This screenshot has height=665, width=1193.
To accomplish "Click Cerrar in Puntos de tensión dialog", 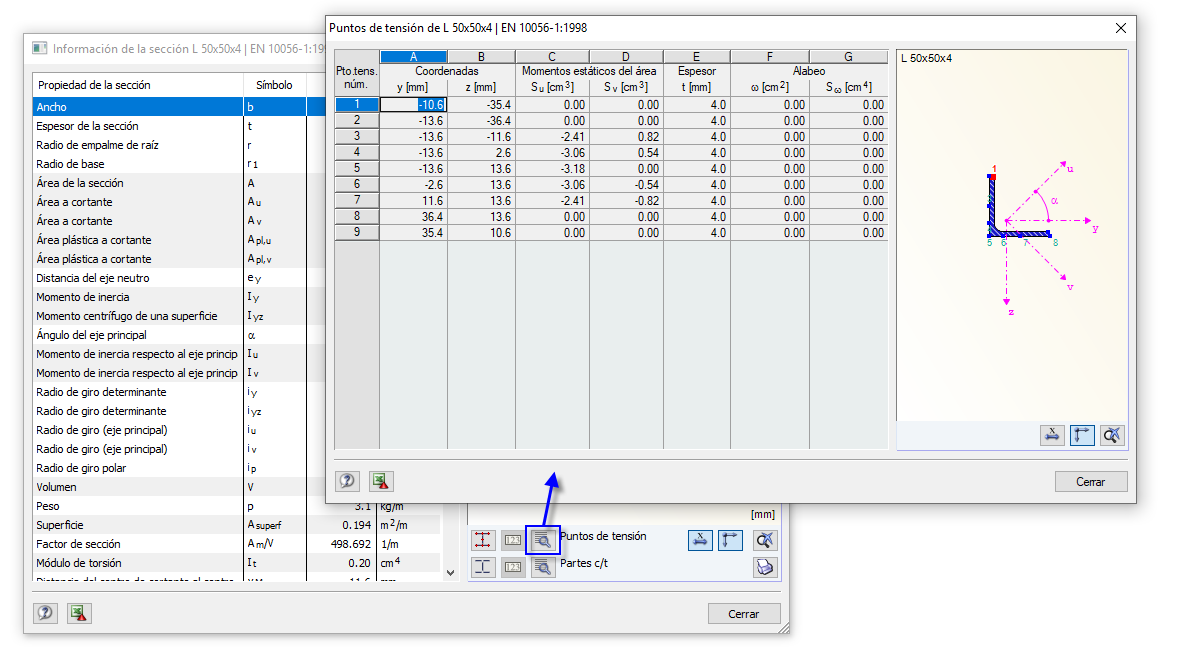I will coord(1090,482).
